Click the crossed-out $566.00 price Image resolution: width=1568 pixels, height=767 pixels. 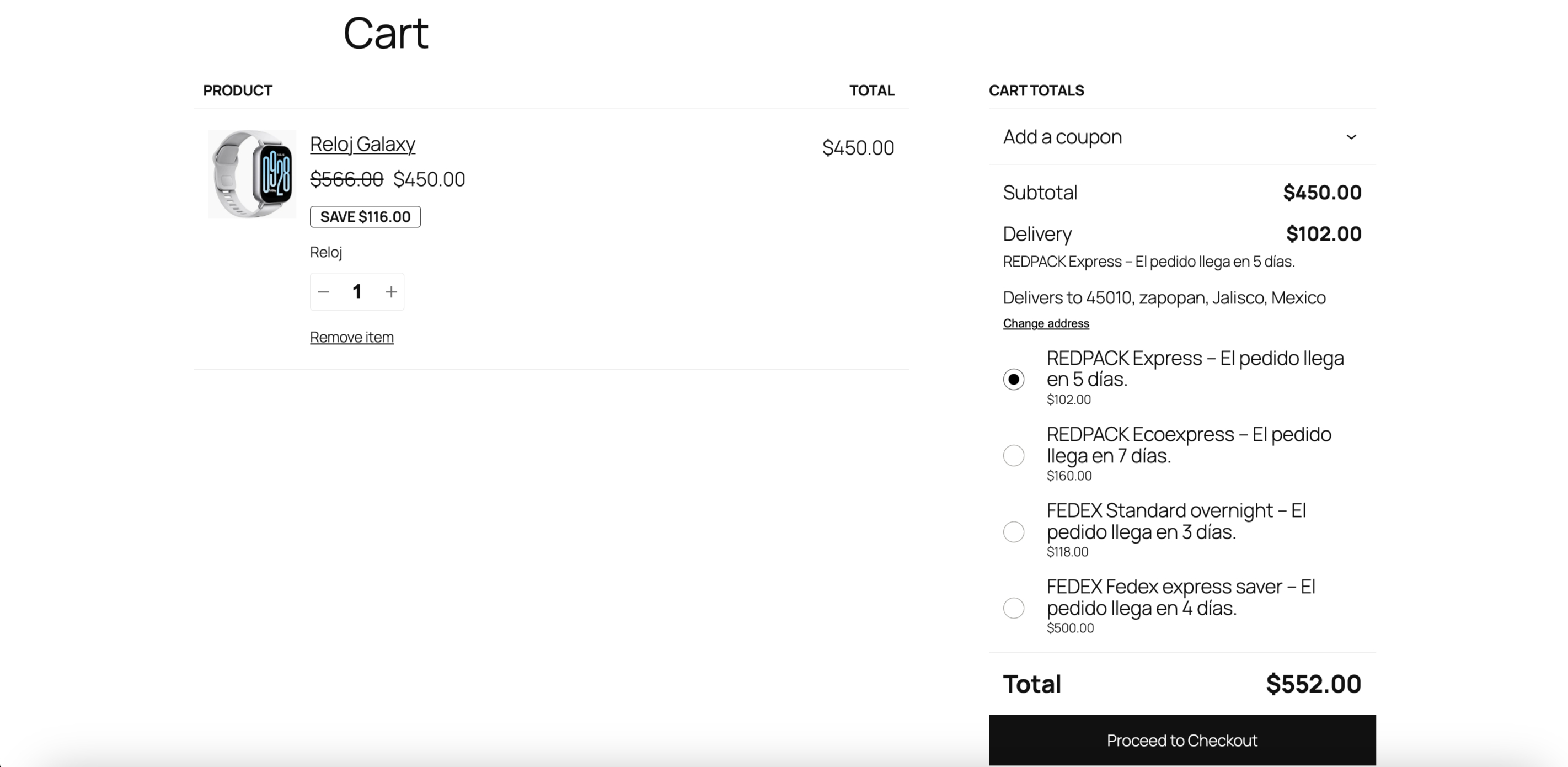[x=346, y=179]
